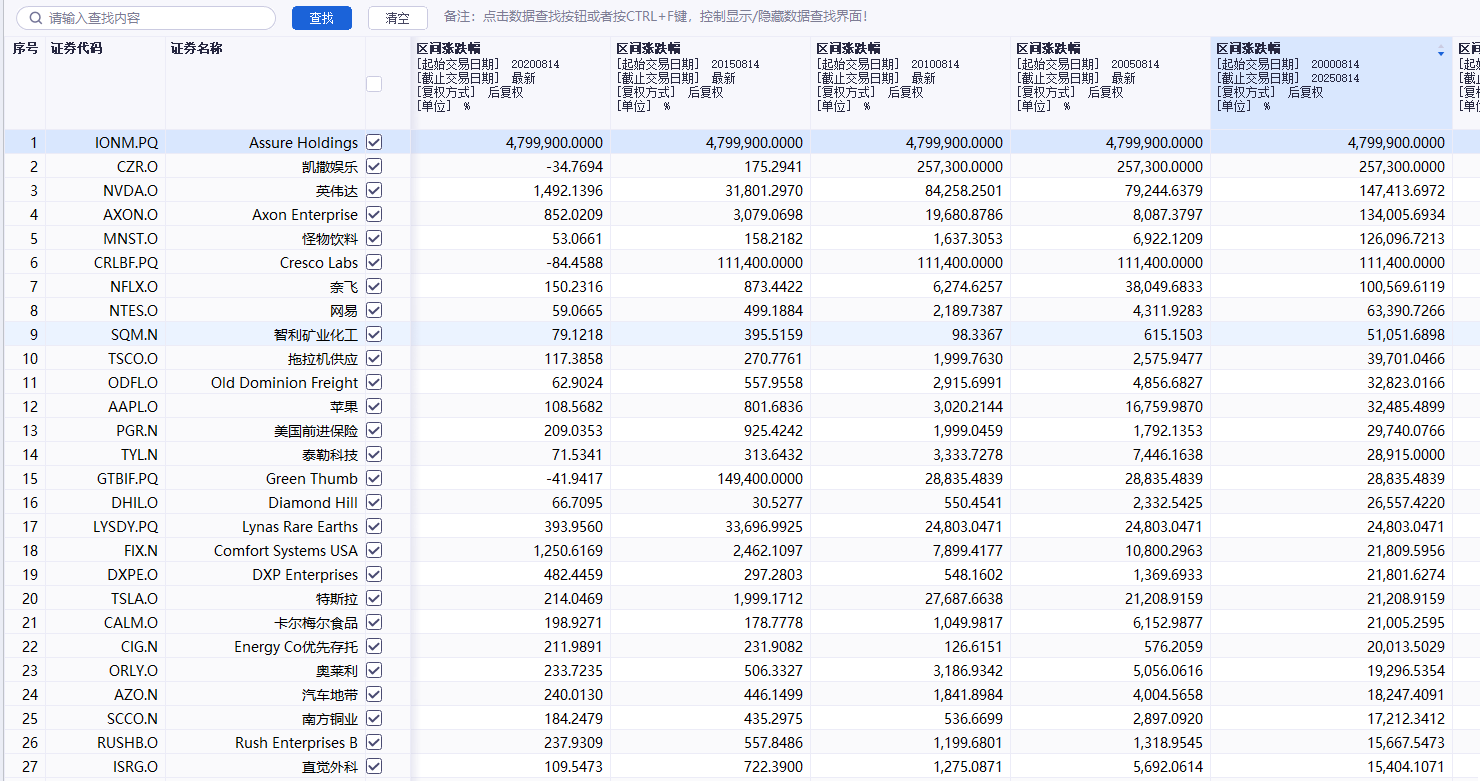Viewport: 1480px width, 781px height.
Task: Uncheck the 怪物饮料 row checkbox
Action: 374,238
